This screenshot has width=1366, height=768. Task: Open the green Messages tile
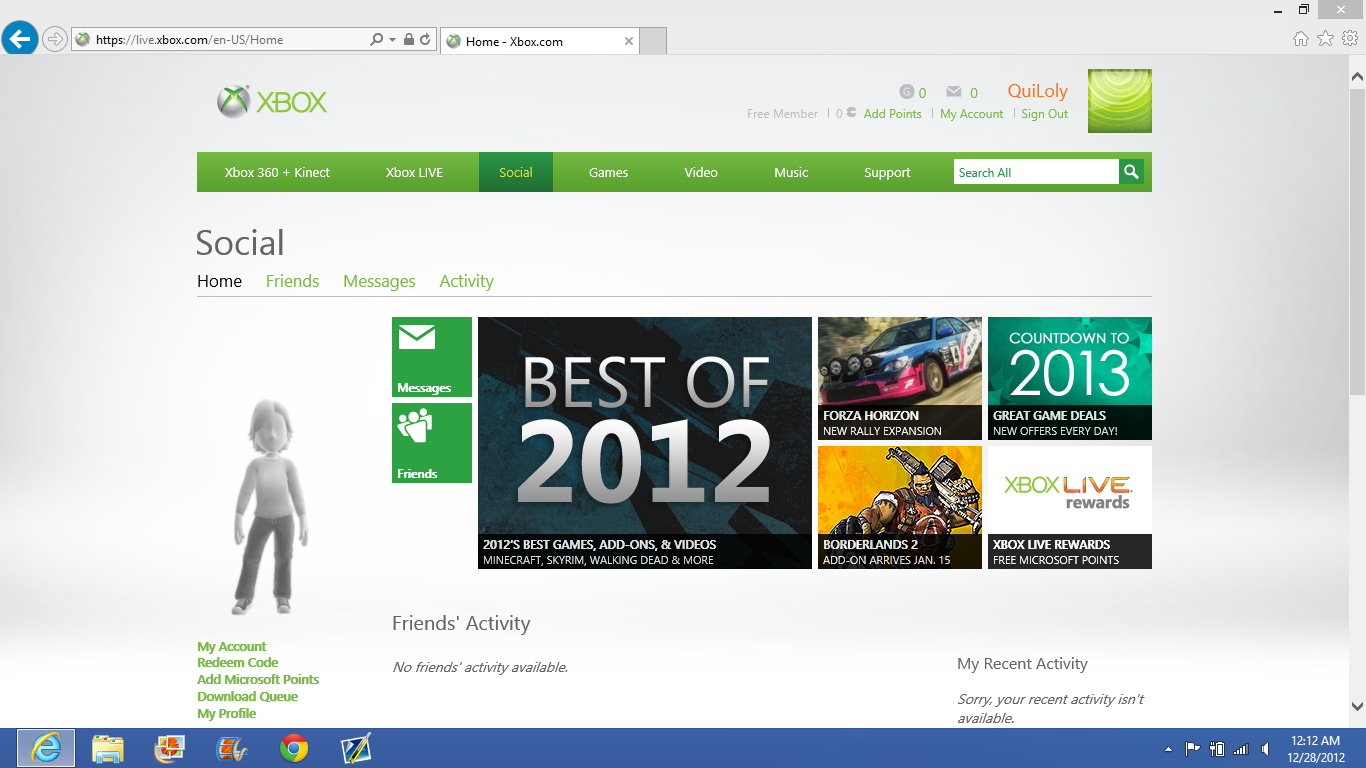tap(432, 357)
